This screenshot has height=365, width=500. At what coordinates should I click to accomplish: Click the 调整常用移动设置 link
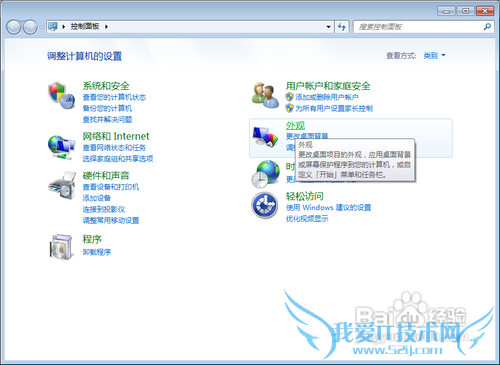coord(111,220)
